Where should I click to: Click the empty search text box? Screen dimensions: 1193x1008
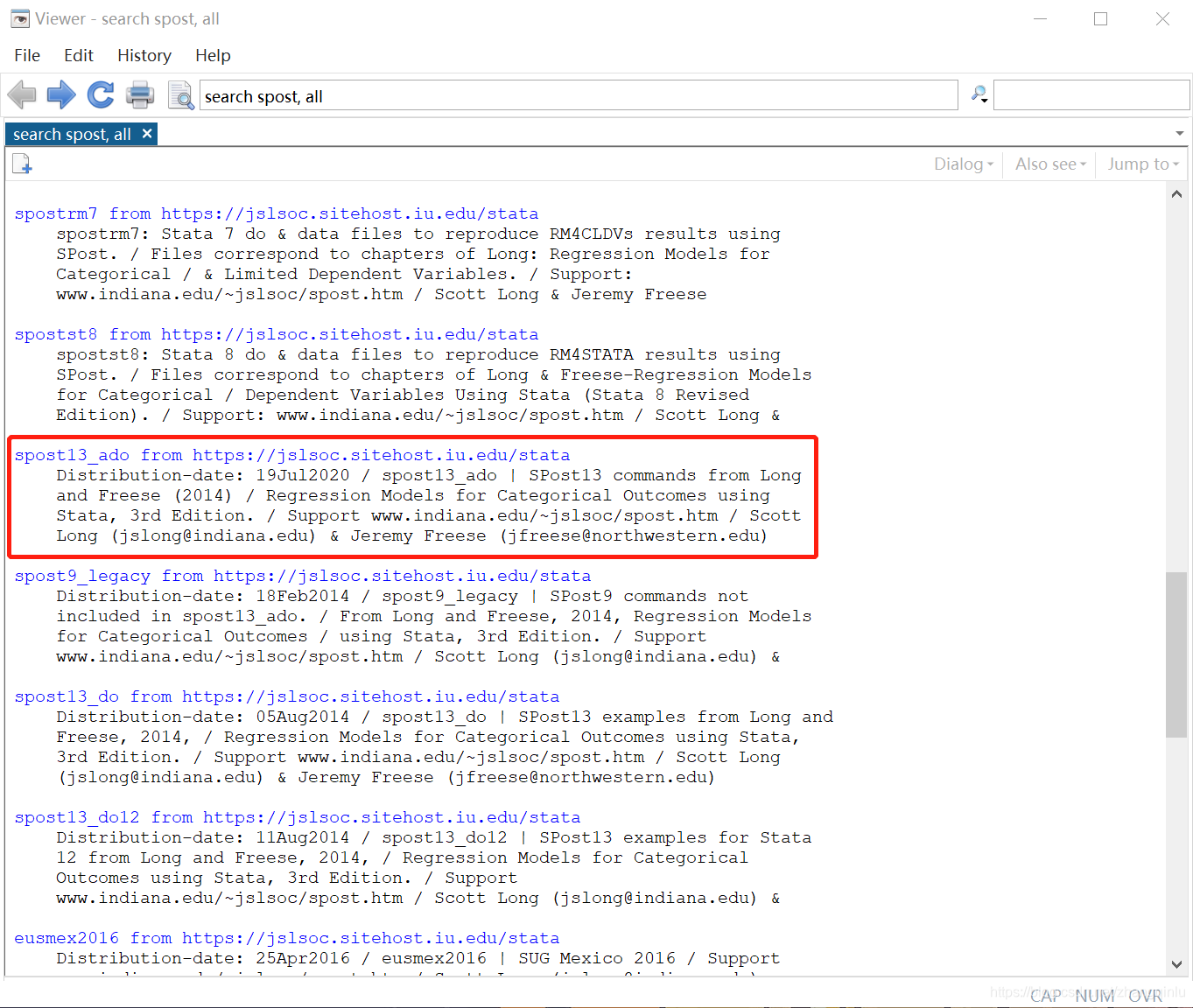(x=1091, y=95)
